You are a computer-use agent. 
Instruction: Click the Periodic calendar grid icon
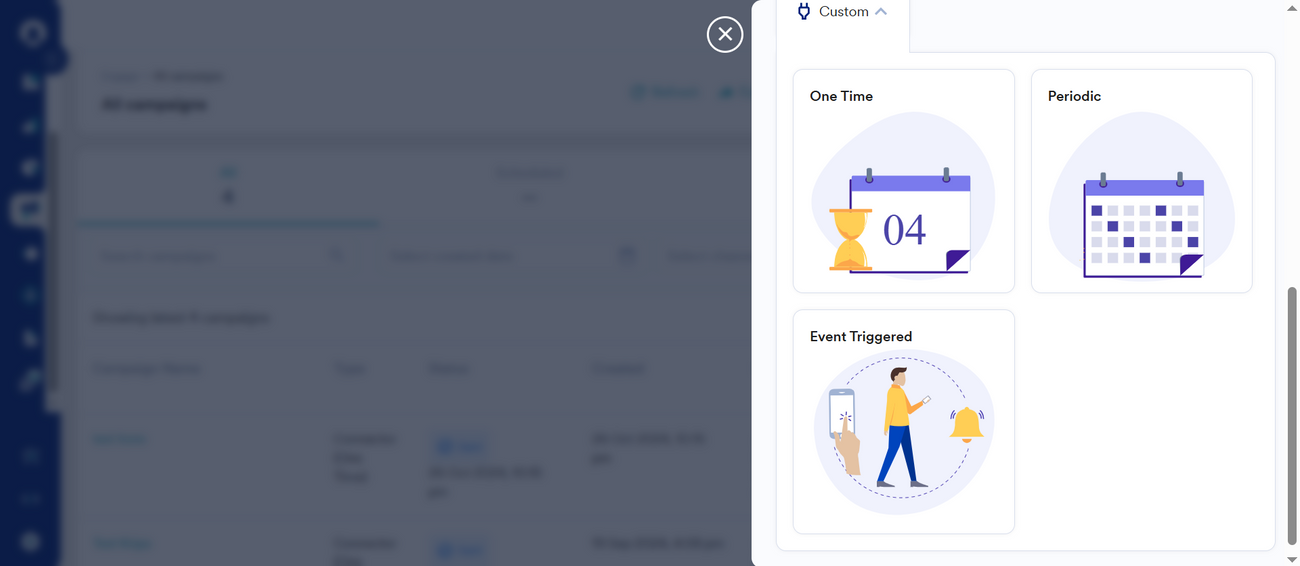[1143, 228]
